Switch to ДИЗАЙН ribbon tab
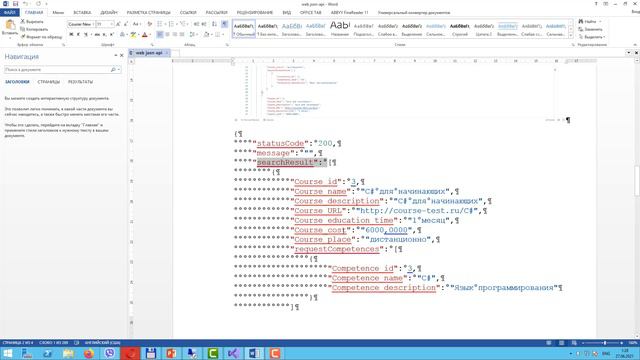This screenshot has height=360, width=640. (x=109, y=13)
